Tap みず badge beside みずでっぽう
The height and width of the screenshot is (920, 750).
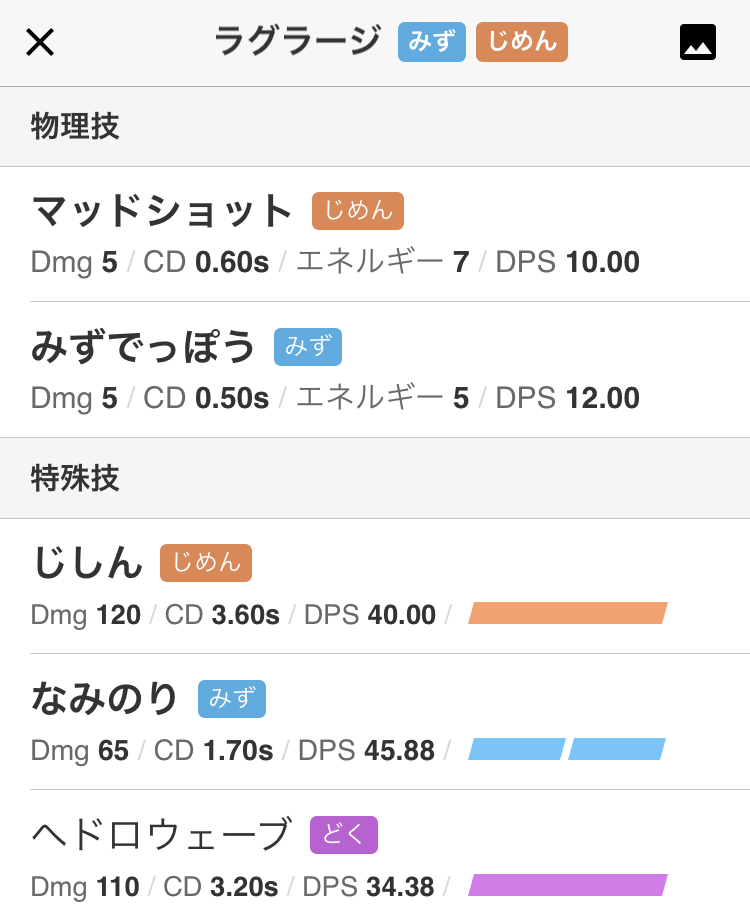308,347
